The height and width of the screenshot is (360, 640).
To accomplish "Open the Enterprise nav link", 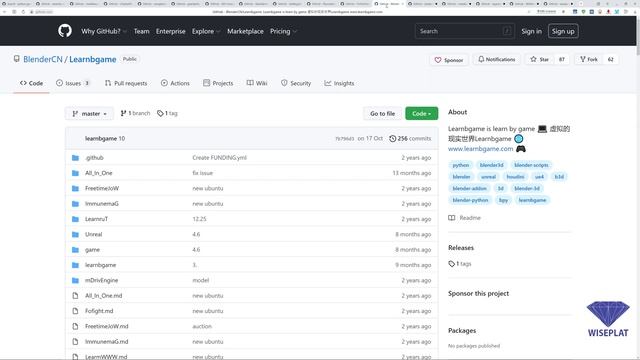I will pos(171,31).
